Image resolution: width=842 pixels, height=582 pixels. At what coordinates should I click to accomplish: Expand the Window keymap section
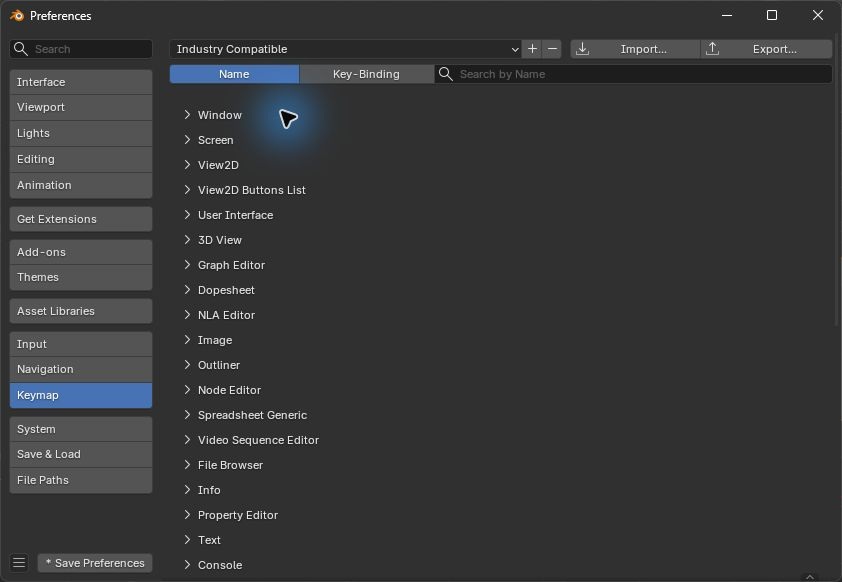pos(187,114)
